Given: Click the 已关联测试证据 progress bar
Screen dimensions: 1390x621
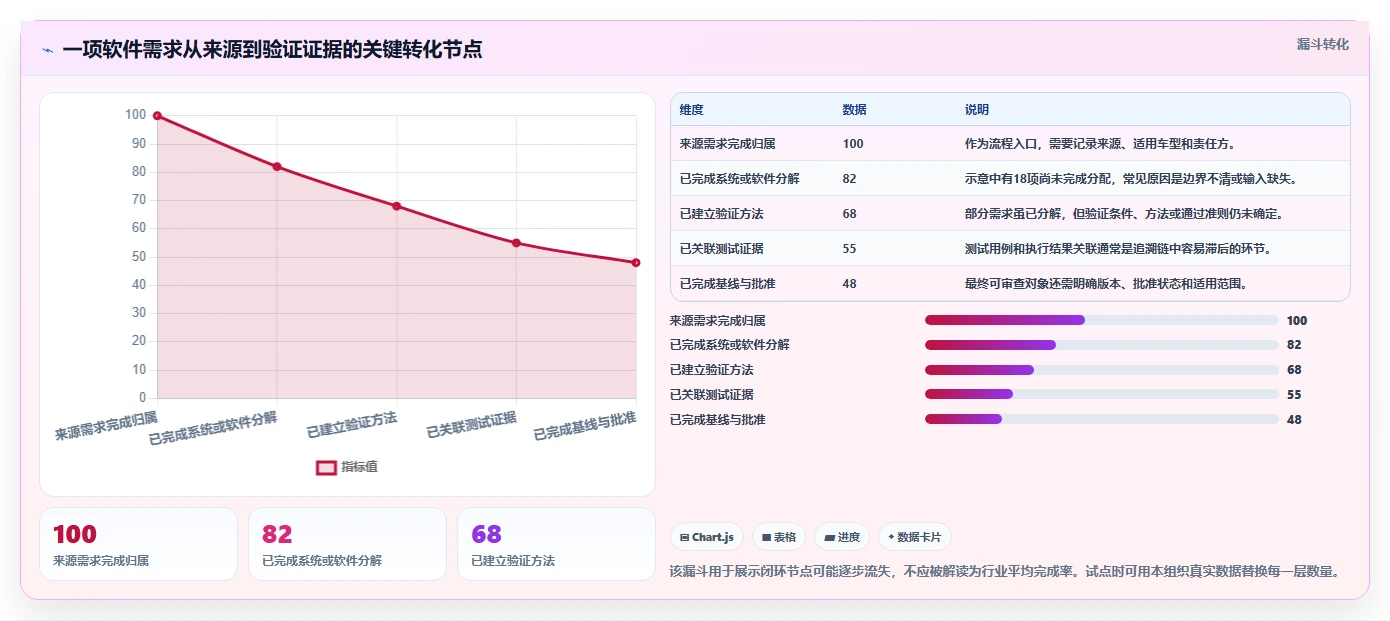Looking at the screenshot, I should coord(1102,395).
